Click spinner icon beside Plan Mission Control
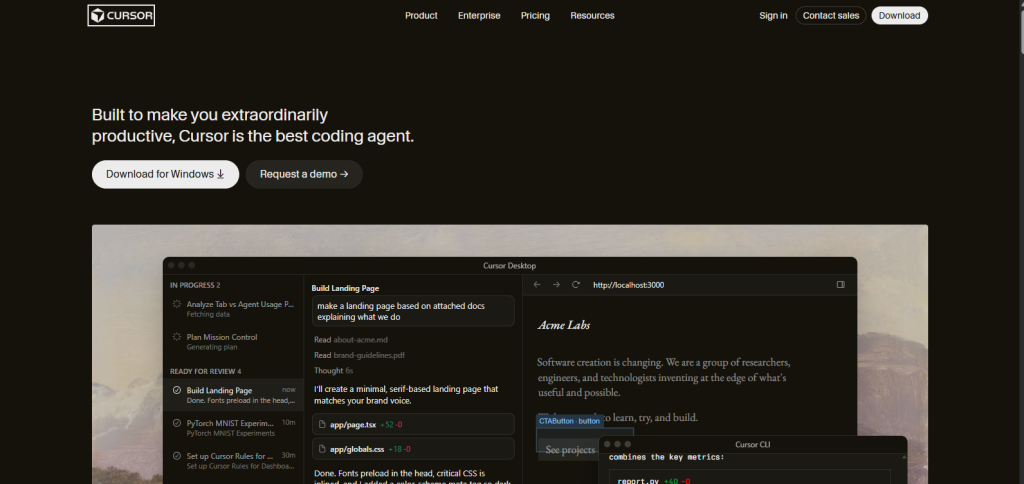 point(176,337)
